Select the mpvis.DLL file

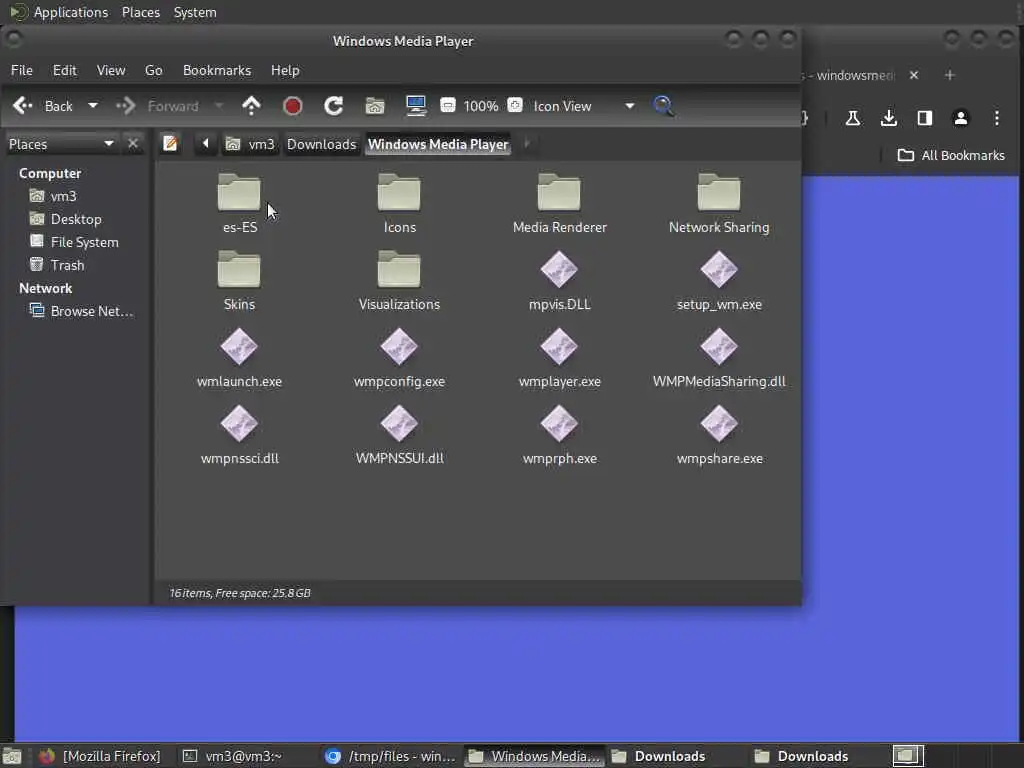559,280
